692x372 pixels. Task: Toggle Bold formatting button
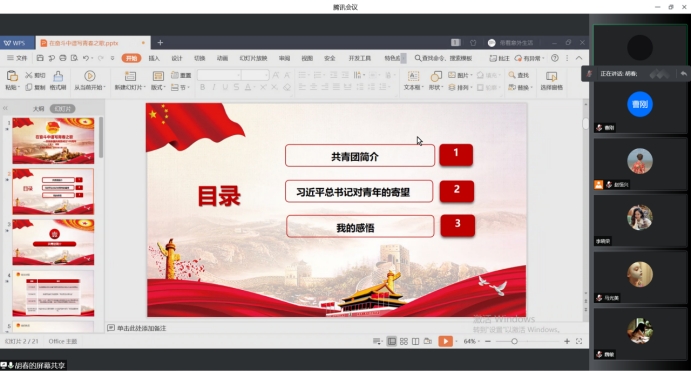(203, 87)
